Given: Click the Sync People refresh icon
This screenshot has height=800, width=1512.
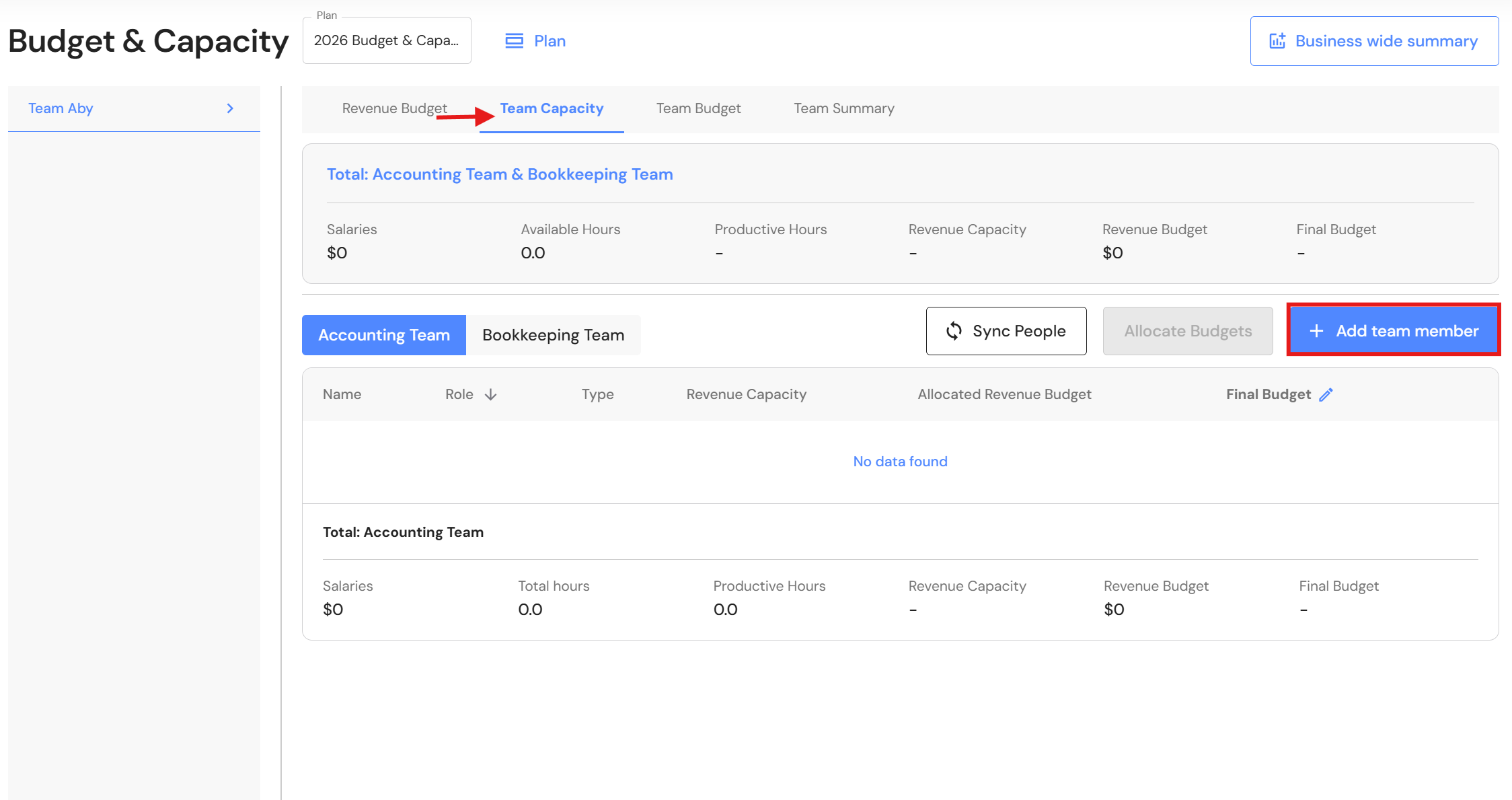Looking at the screenshot, I should pyautogui.click(x=954, y=331).
